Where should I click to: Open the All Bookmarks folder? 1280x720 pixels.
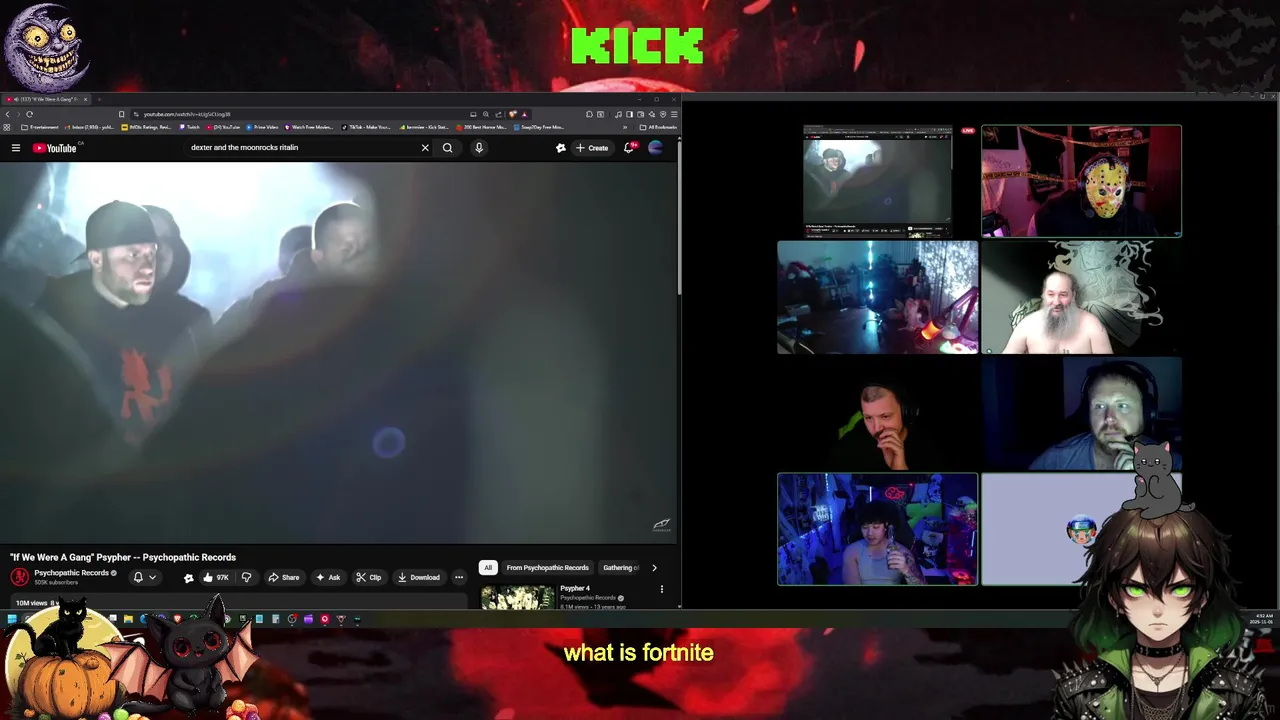[659, 127]
